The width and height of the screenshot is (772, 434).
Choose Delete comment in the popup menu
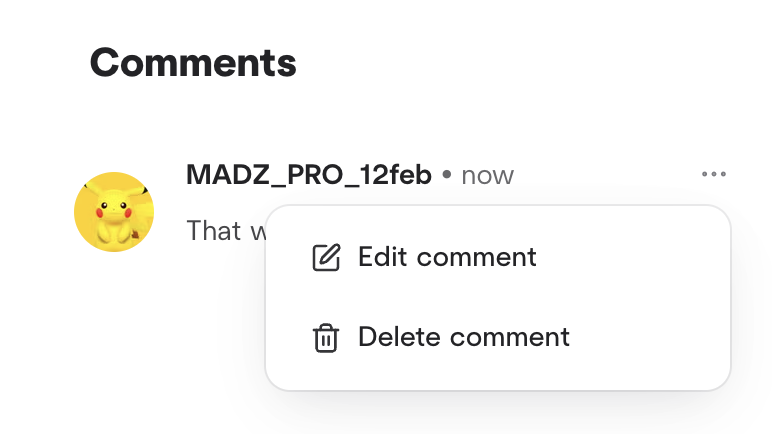click(x=463, y=337)
